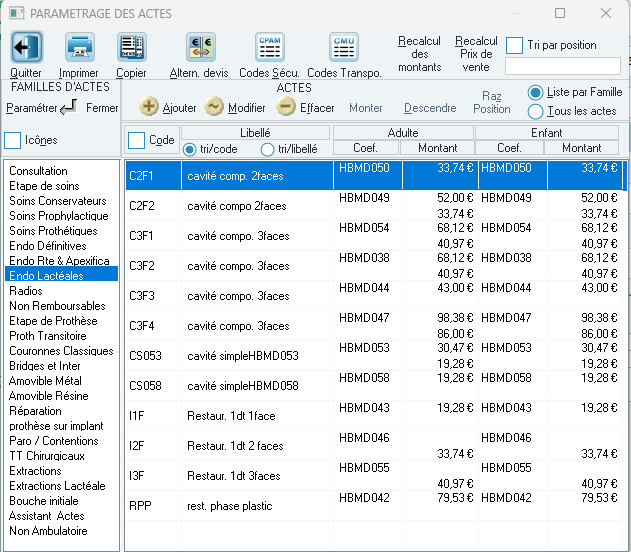Select the Extractions Lactéale family
This screenshot has height=552, width=631.
point(62,486)
